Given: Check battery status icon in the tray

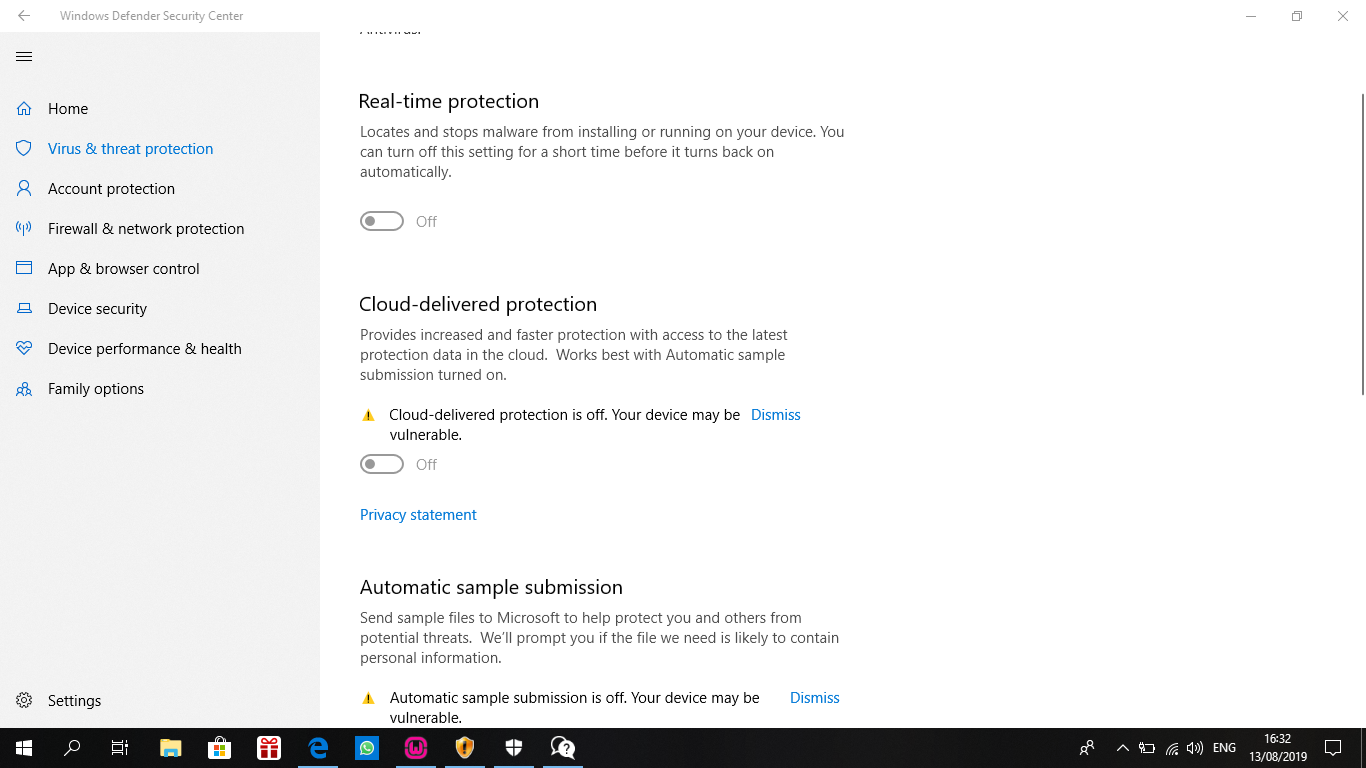Looking at the screenshot, I should pos(1147,748).
